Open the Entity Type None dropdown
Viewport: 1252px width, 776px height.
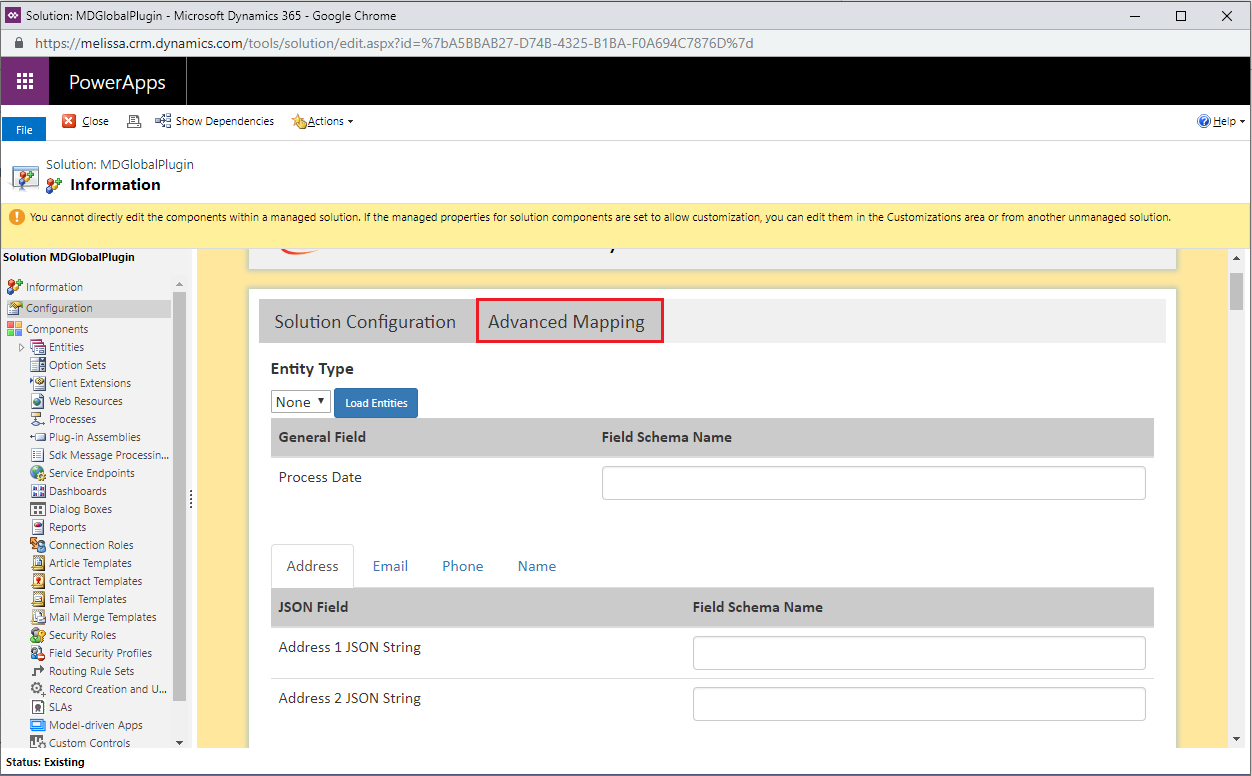[300, 402]
